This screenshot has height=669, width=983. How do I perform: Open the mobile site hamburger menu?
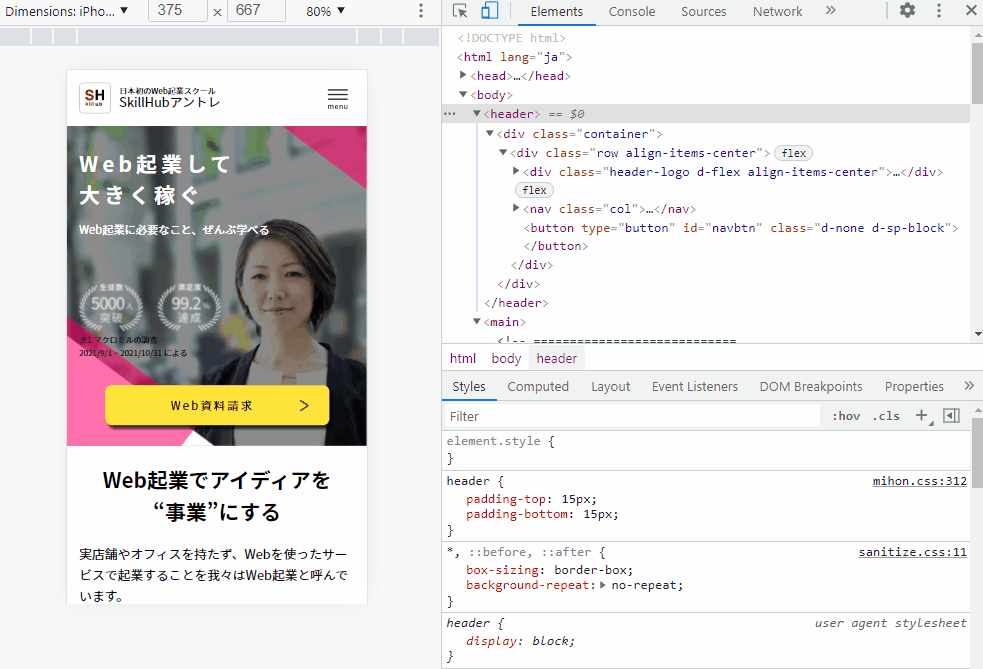(337, 98)
